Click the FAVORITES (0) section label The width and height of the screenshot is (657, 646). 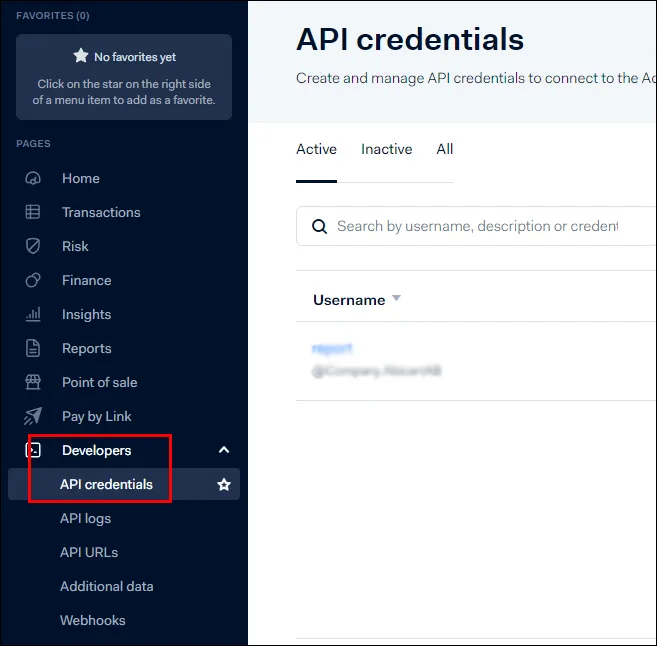coord(53,16)
